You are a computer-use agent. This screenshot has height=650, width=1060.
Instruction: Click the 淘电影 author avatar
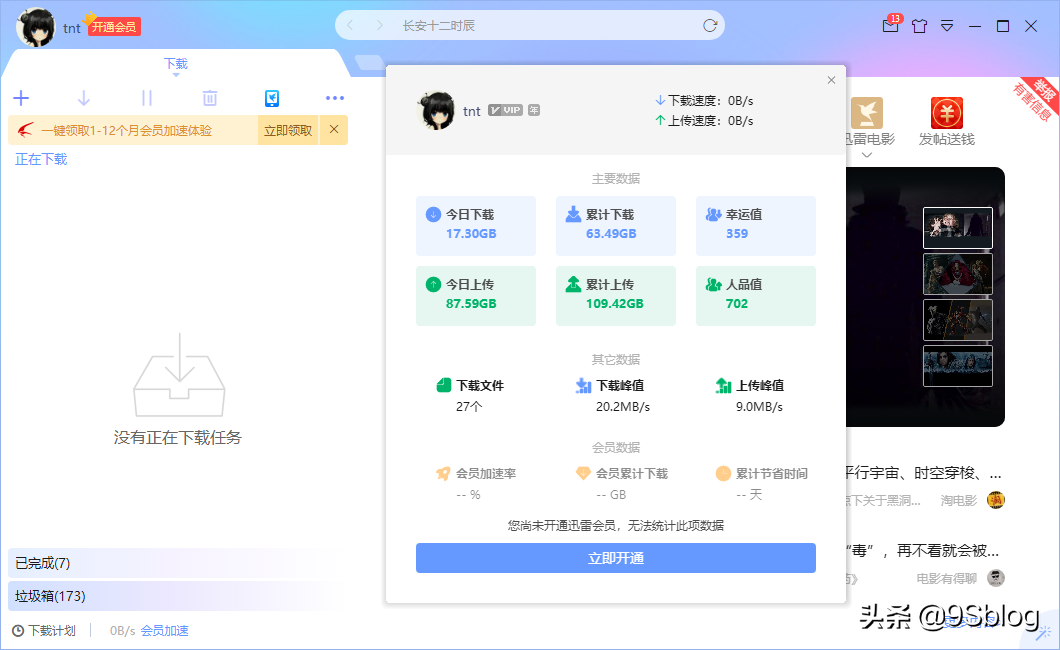pyautogui.click(x=996, y=500)
